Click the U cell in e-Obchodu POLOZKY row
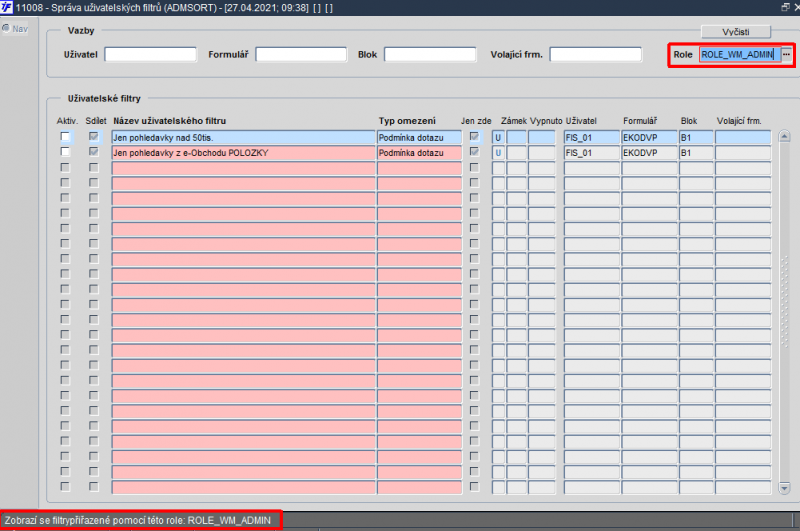Image resolution: width=800 pixels, height=531 pixels. 498,153
